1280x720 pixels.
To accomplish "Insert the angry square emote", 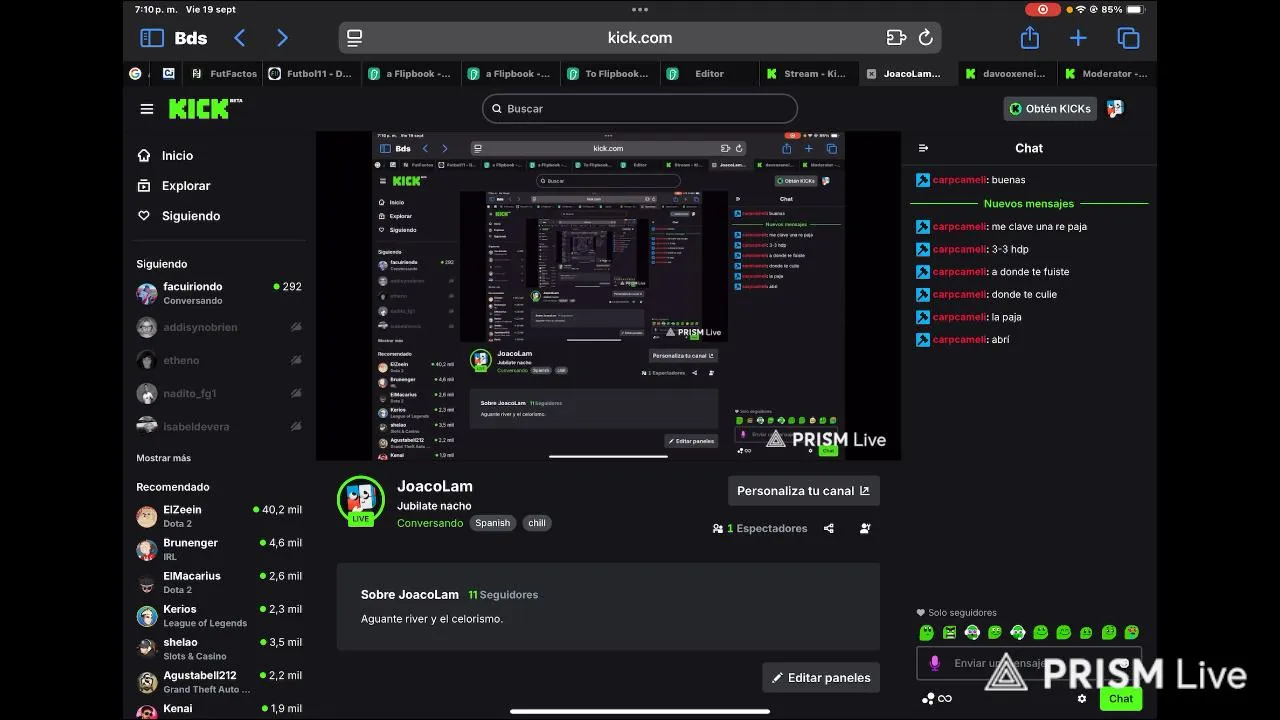I will click(x=949, y=632).
